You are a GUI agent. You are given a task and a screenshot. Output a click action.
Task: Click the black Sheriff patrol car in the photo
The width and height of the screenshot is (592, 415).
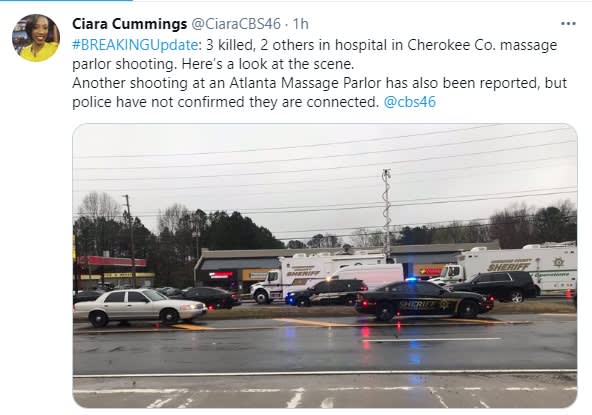point(424,301)
